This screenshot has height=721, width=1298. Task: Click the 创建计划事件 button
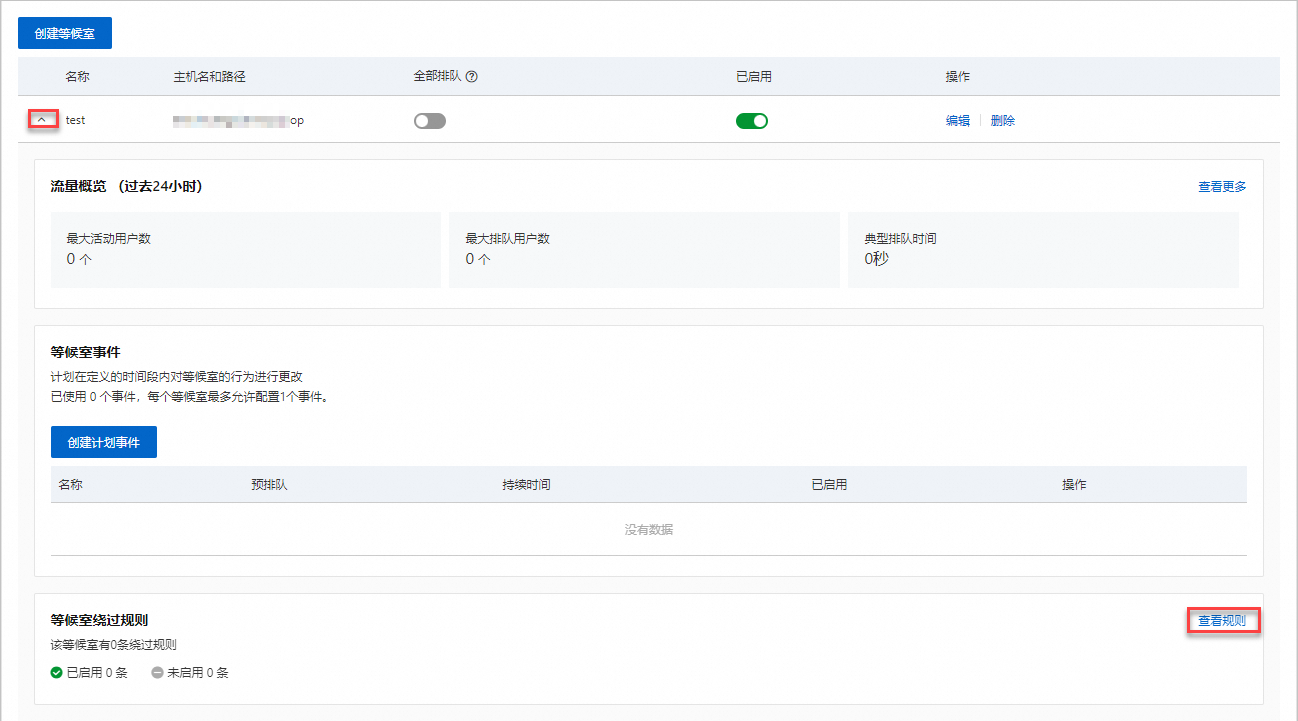104,442
